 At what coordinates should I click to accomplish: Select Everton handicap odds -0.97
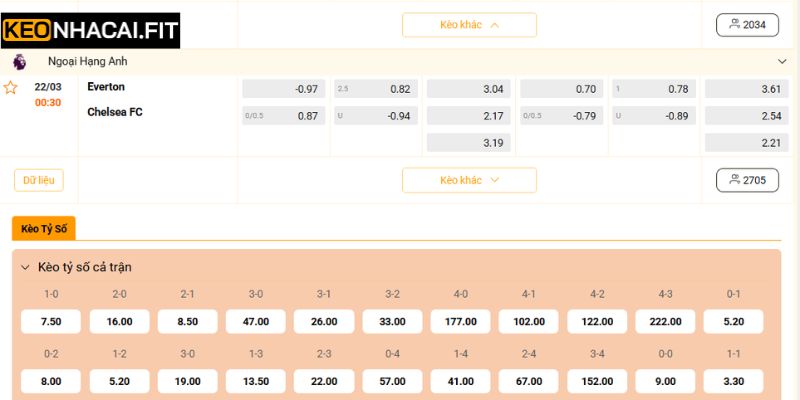point(284,89)
